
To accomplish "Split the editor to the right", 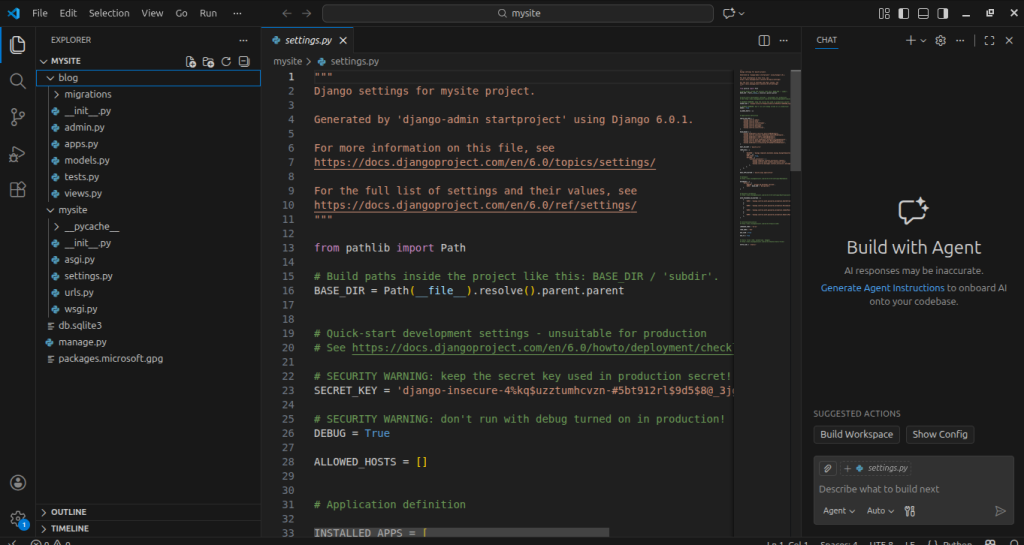I will click(764, 40).
